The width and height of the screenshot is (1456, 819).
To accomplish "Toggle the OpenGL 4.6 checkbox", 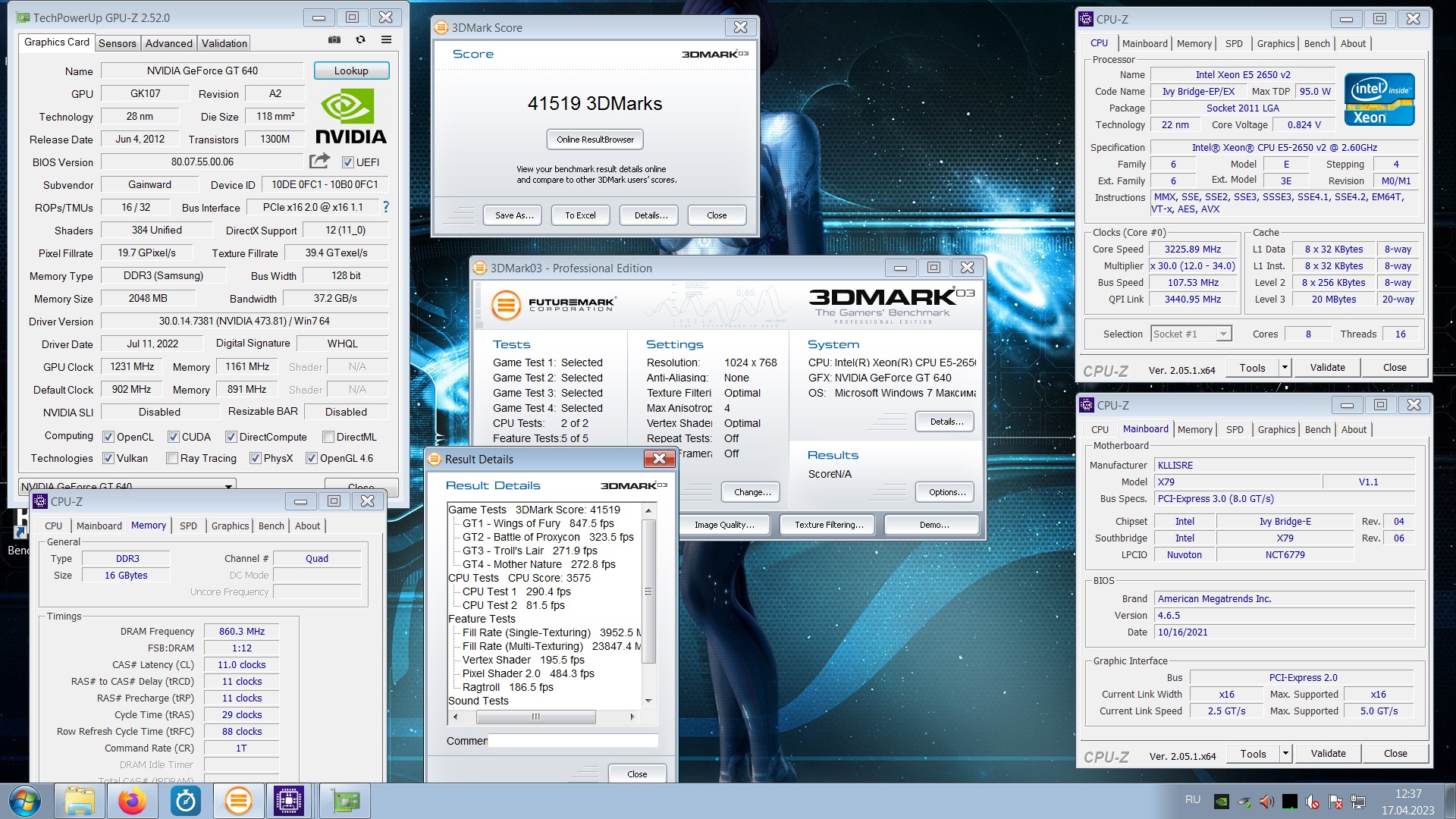I will click(312, 458).
